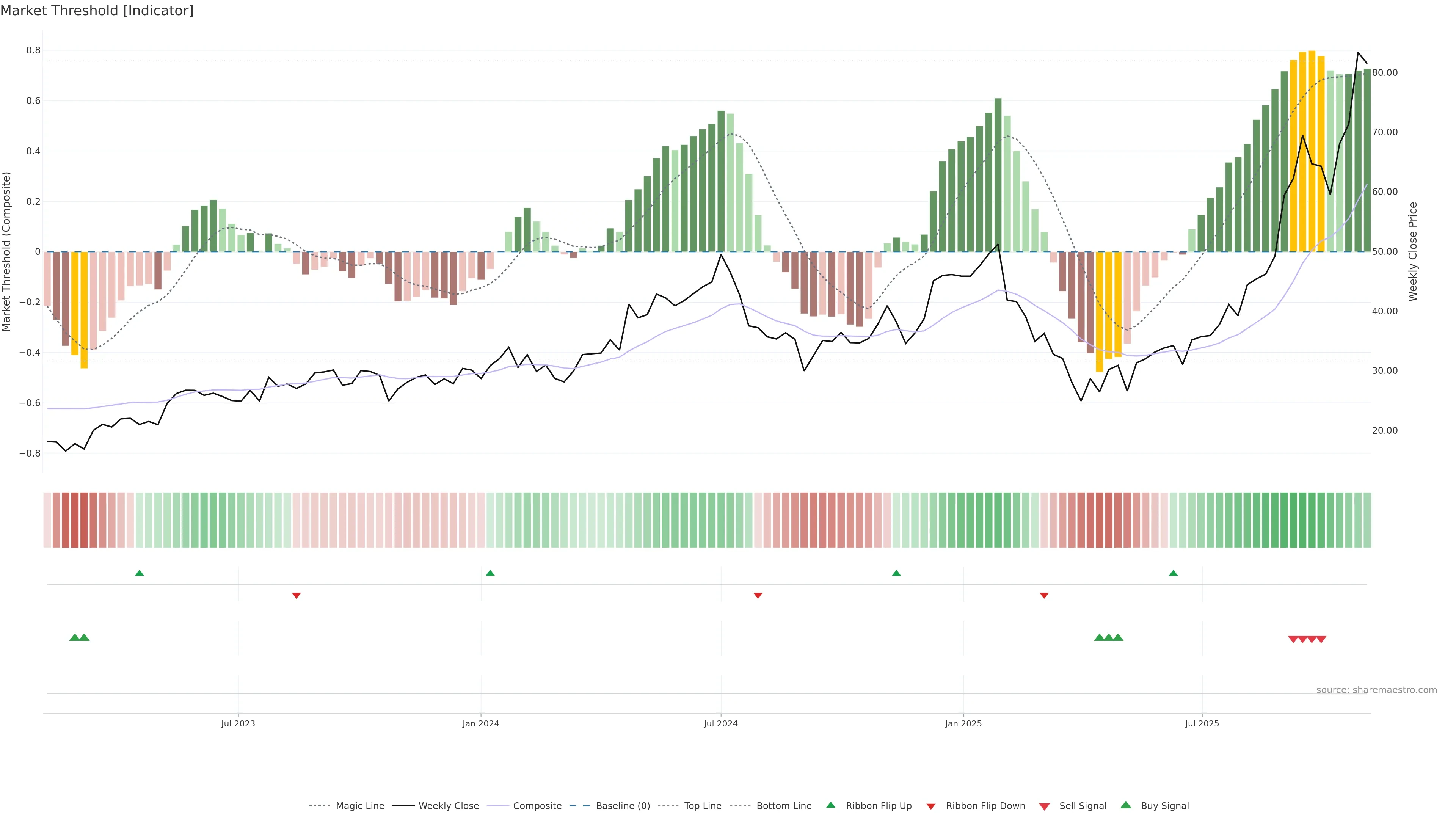Click the Ribbon Flip Up legend triangle icon
1456x819 pixels.
[x=830, y=805]
